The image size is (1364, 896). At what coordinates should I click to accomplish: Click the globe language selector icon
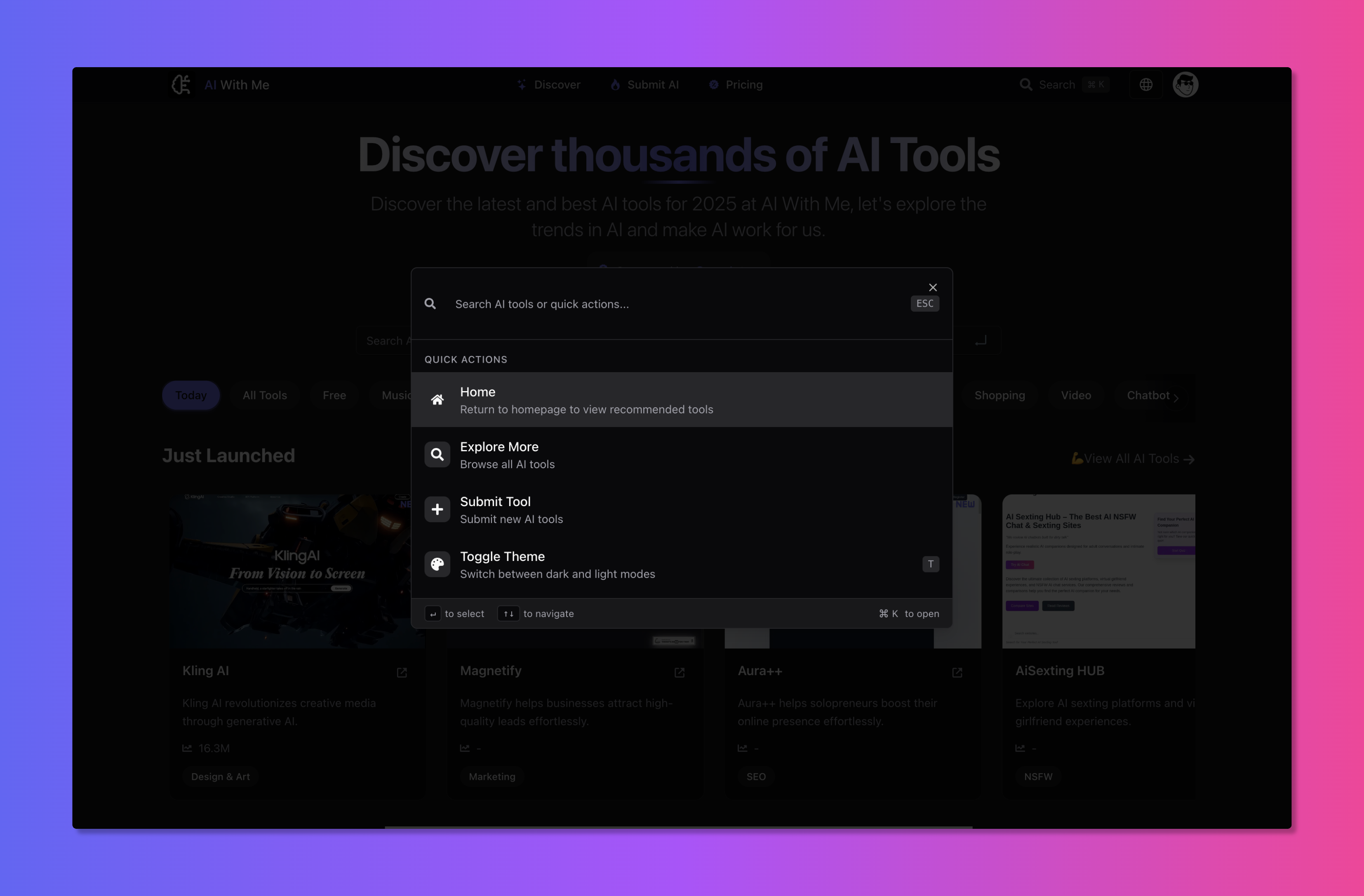coord(1145,85)
